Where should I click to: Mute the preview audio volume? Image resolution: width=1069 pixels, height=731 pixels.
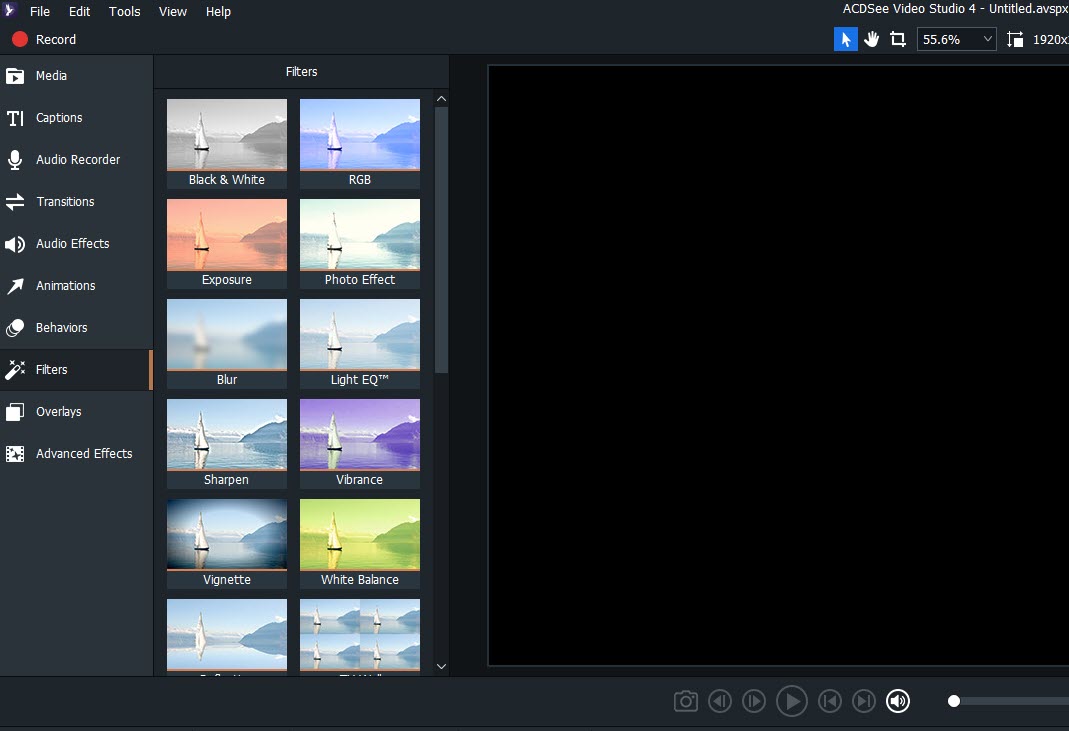(x=897, y=700)
